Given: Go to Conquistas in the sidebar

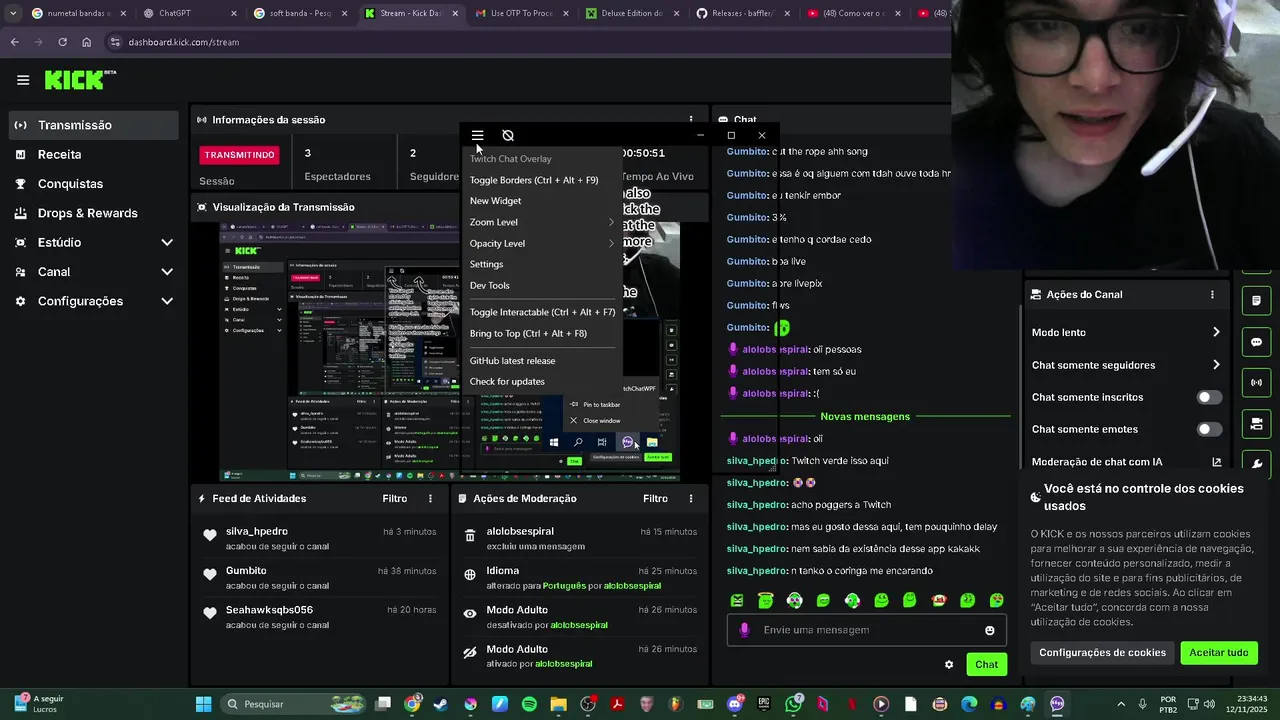Looking at the screenshot, I should [95, 184].
